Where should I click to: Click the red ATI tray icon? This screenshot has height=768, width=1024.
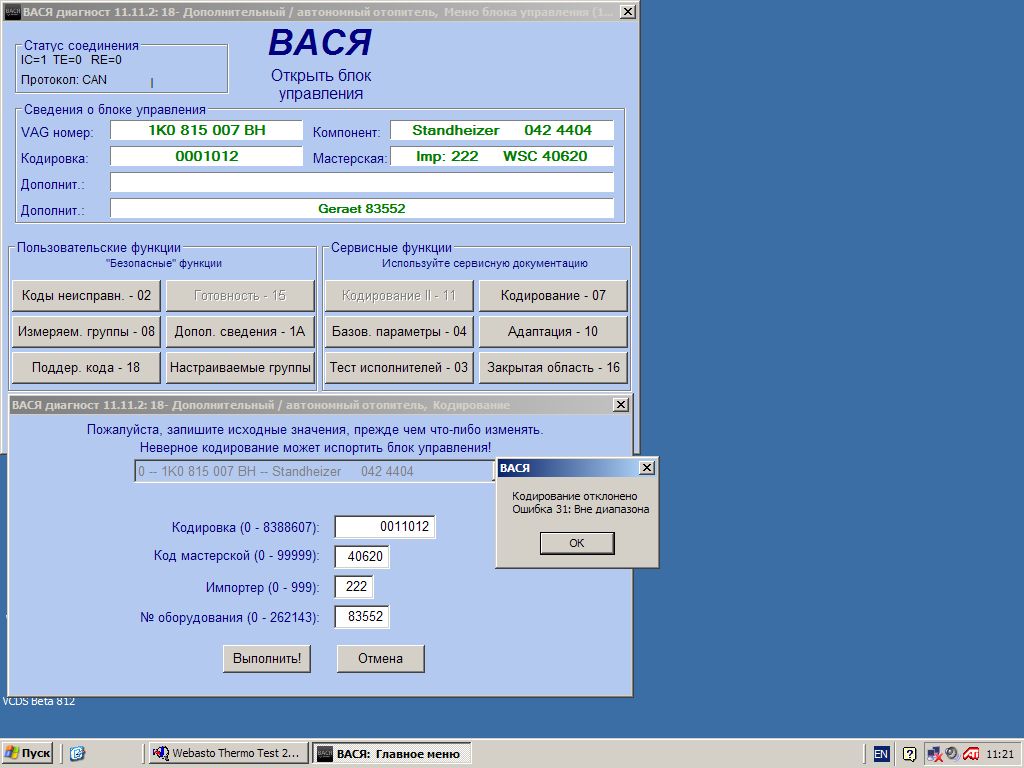pyautogui.click(x=969, y=754)
